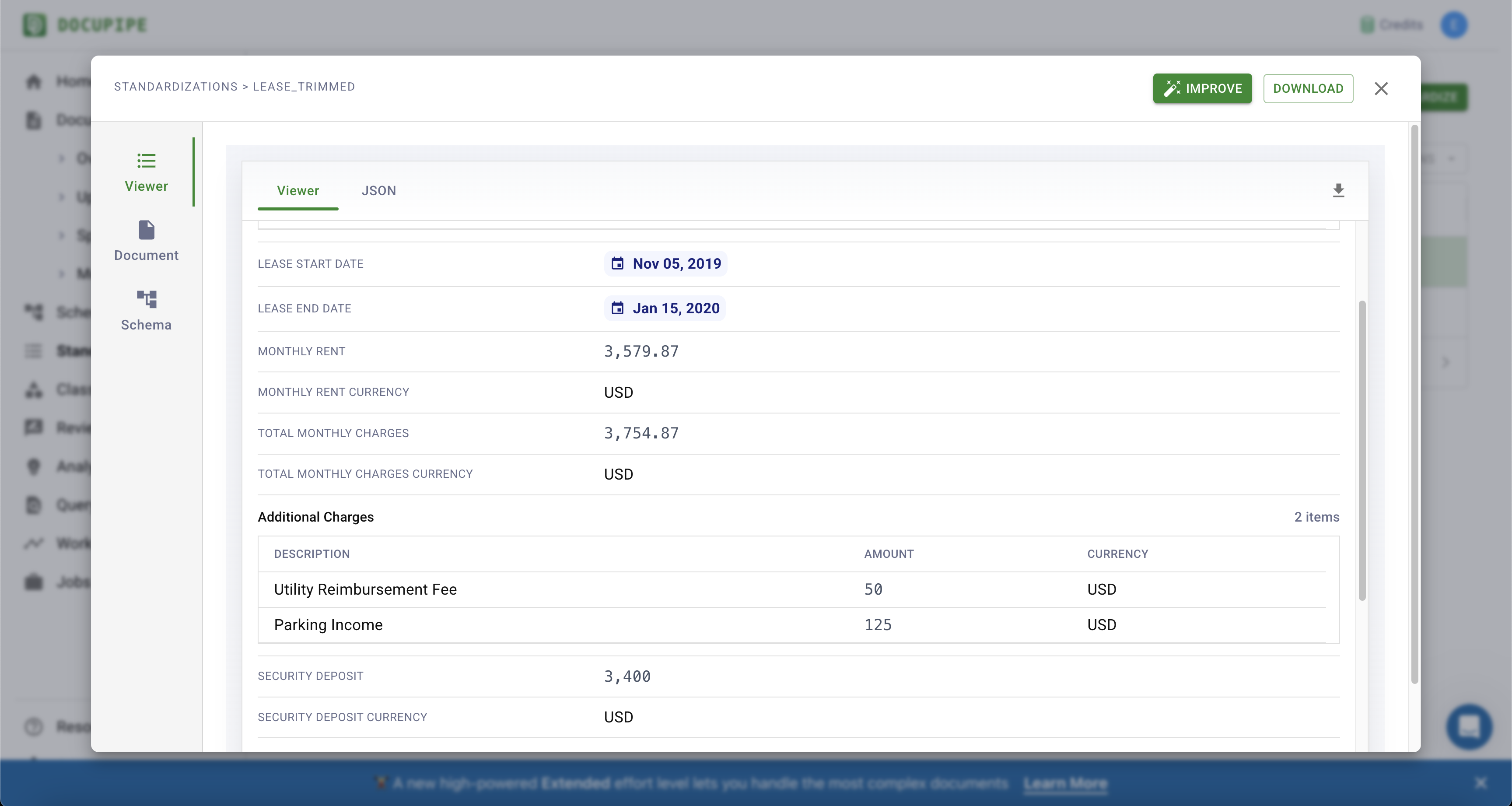This screenshot has width=1512, height=806.
Task: Click the Lease End Date chip
Action: pos(665,308)
